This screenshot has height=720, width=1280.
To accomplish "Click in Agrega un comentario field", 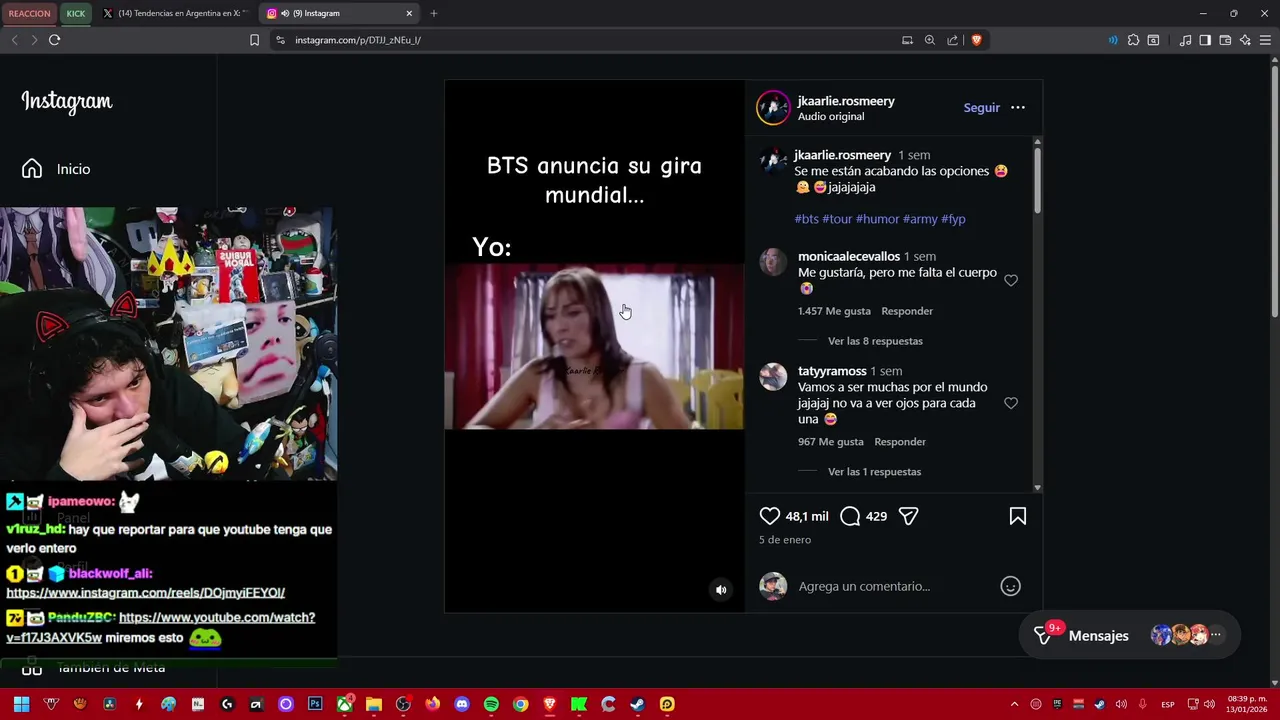I will click(x=895, y=586).
